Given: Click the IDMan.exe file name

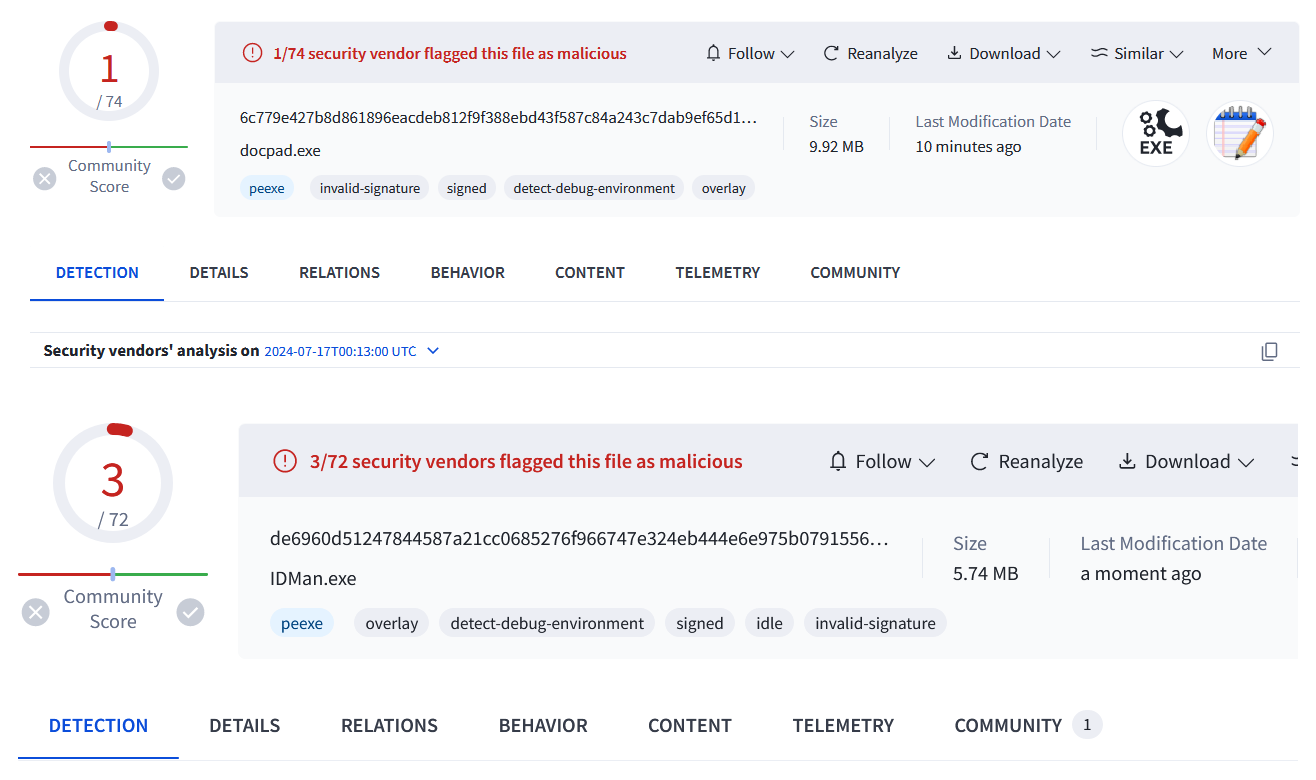Looking at the screenshot, I should (313, 578).
